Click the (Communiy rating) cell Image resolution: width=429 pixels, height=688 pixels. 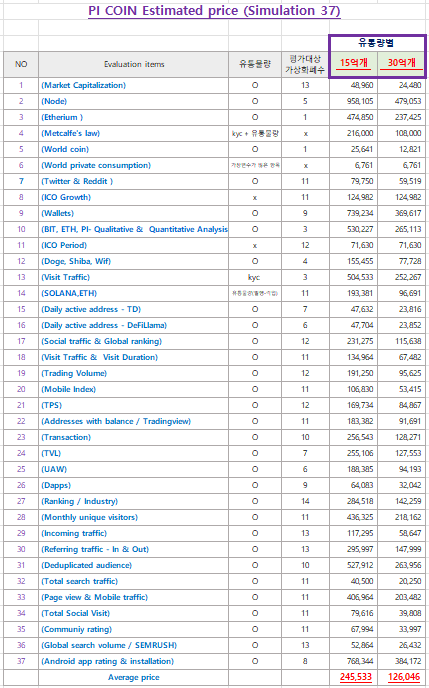[x=134, y=630]
